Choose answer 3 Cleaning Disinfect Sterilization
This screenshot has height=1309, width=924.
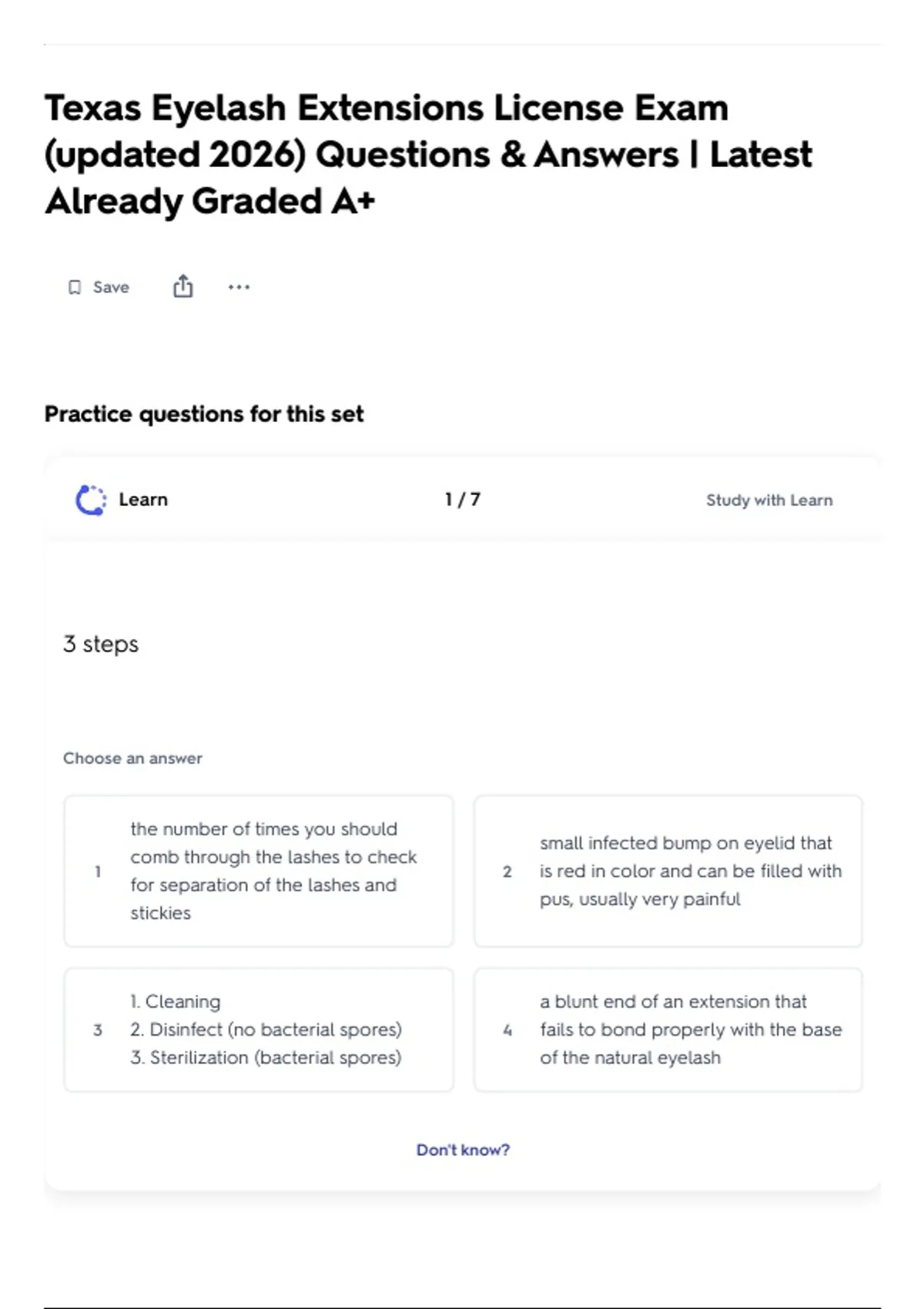(259, 1029)
